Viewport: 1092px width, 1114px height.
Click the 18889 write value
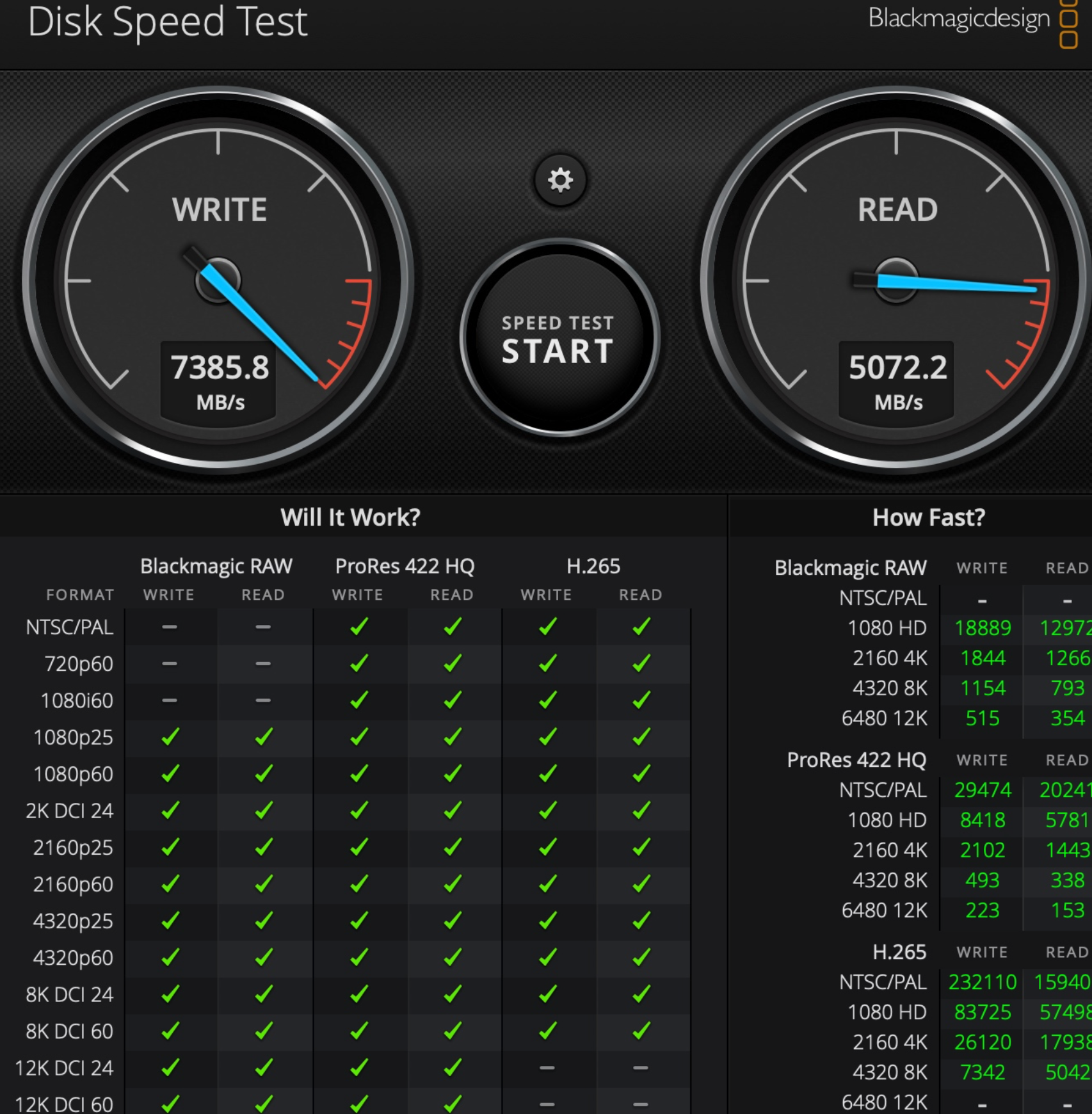click(983, 628)
